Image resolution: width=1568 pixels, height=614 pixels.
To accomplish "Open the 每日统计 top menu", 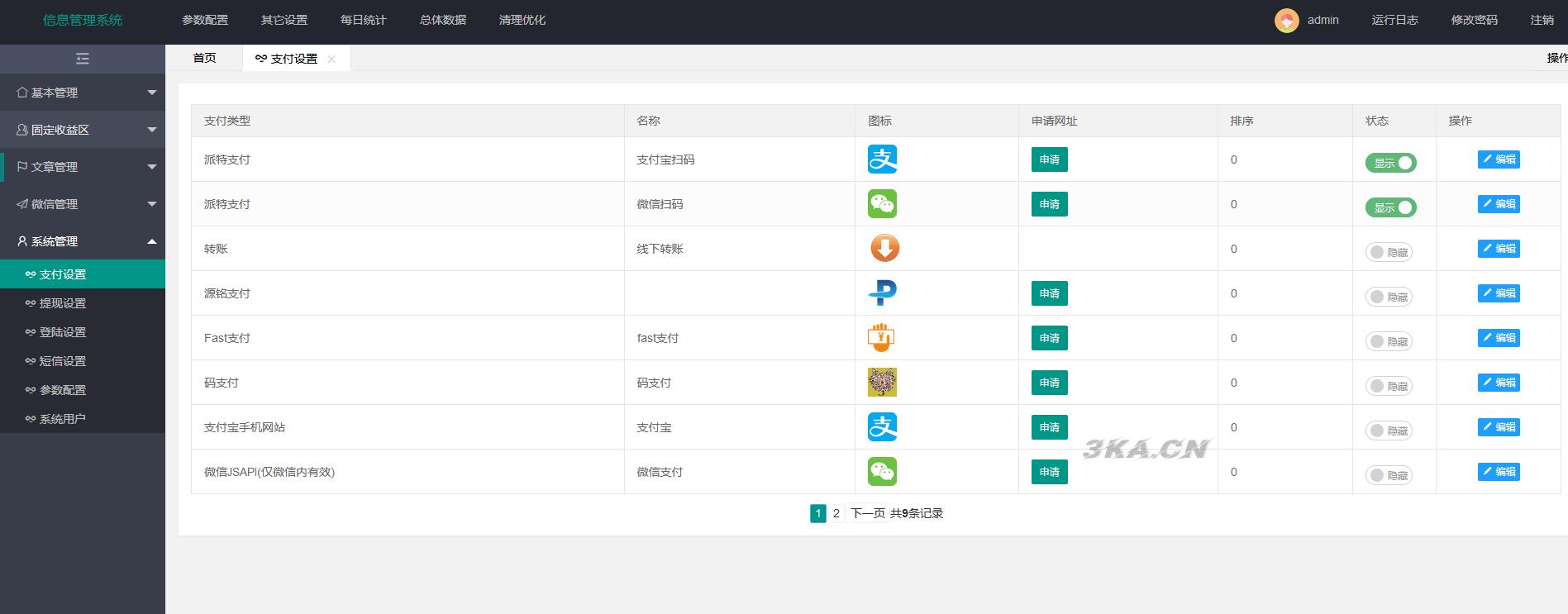I will (x=363, y=20).
